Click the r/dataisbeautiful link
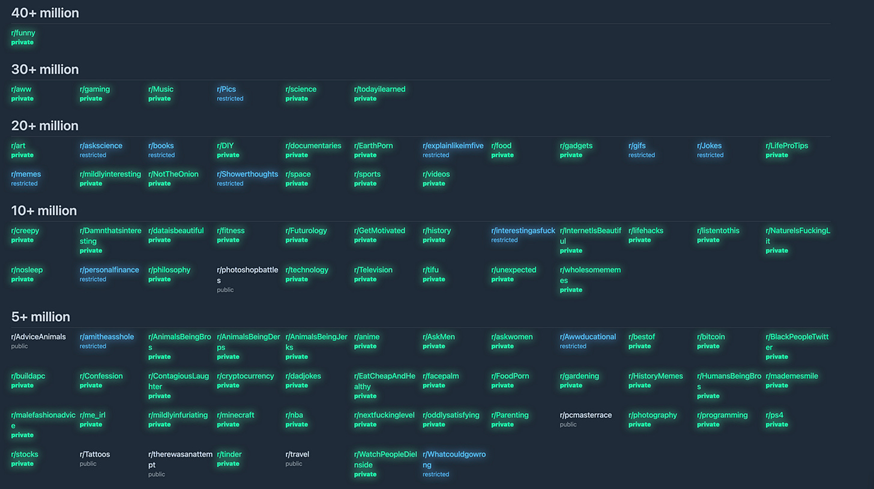Viewport: 874px width, 489px height. (176, 231)
